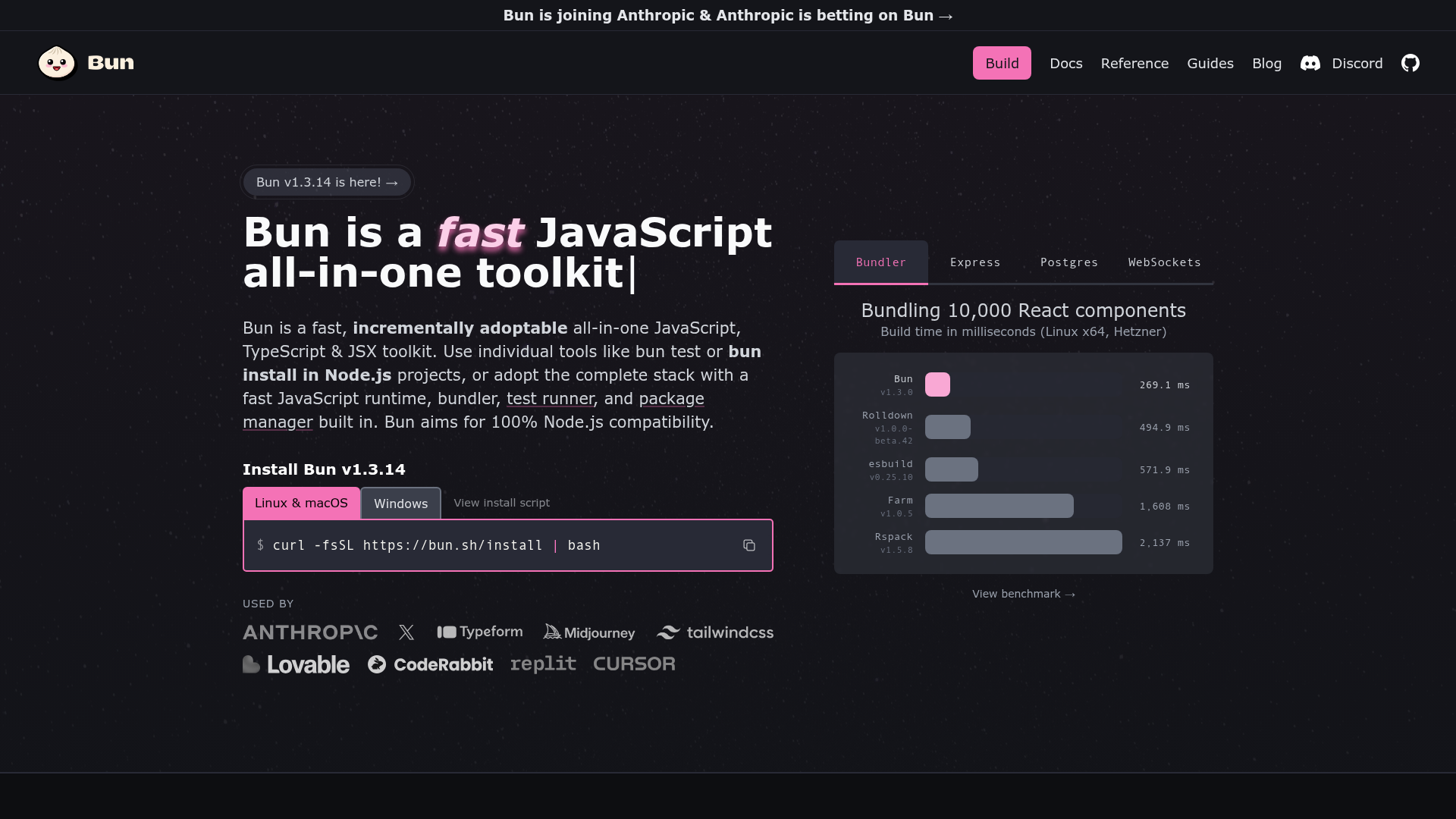The height and width of the screenshot is (819, 1456).
Task: Click the Midjourney logo
Action: click(x=589, y=632)
